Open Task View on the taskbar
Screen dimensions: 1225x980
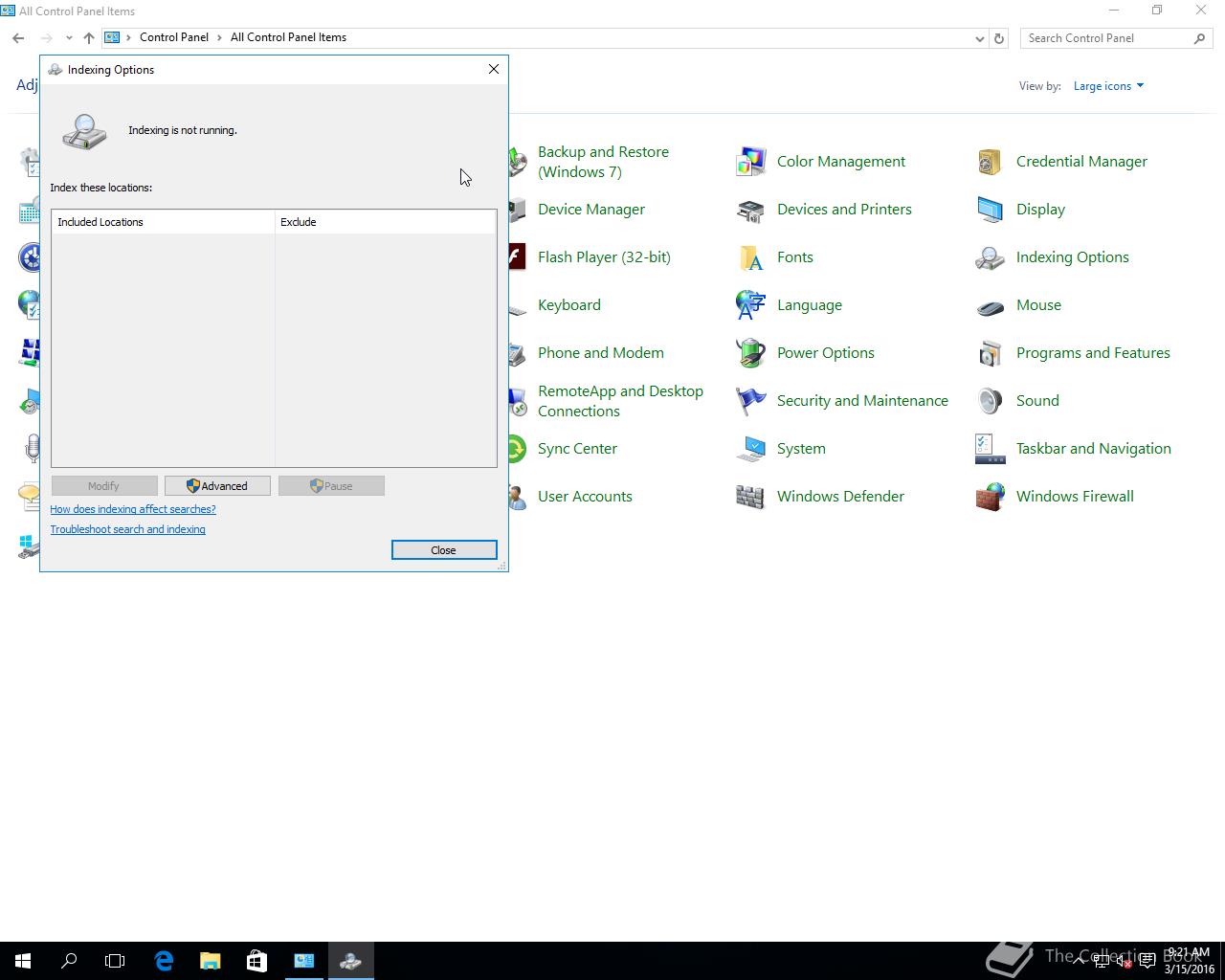115,961
